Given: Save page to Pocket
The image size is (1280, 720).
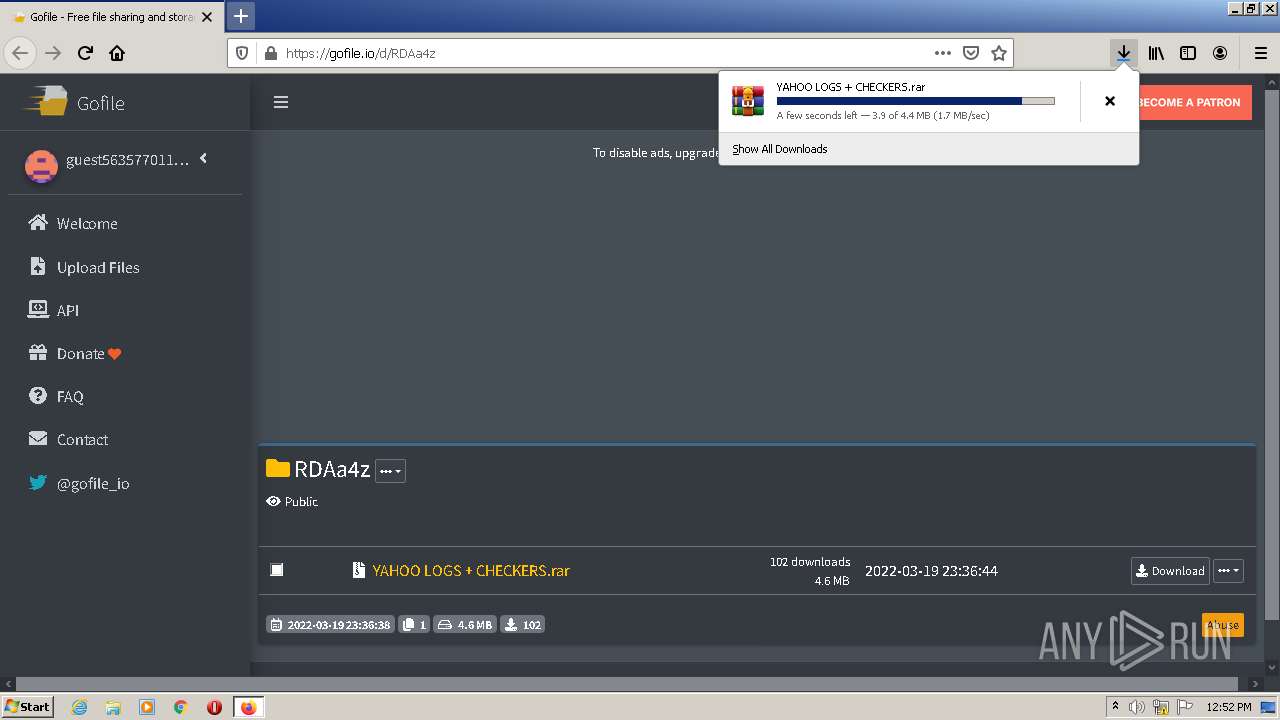Looking at the screenshot, I should [970, 53].
